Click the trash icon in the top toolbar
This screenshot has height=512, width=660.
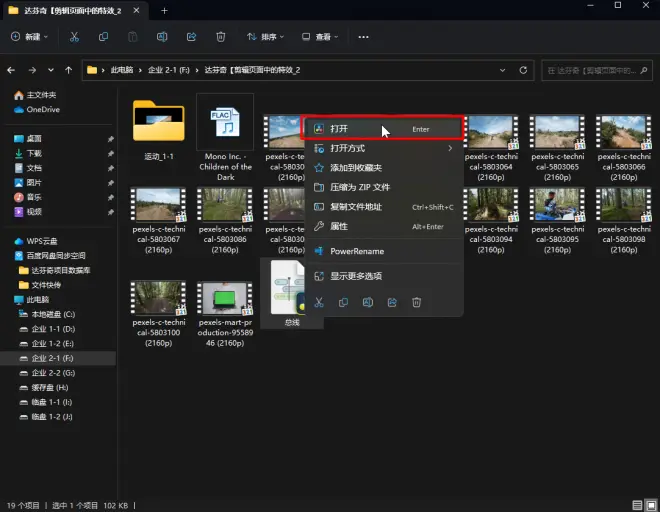(x=219, y=37)
